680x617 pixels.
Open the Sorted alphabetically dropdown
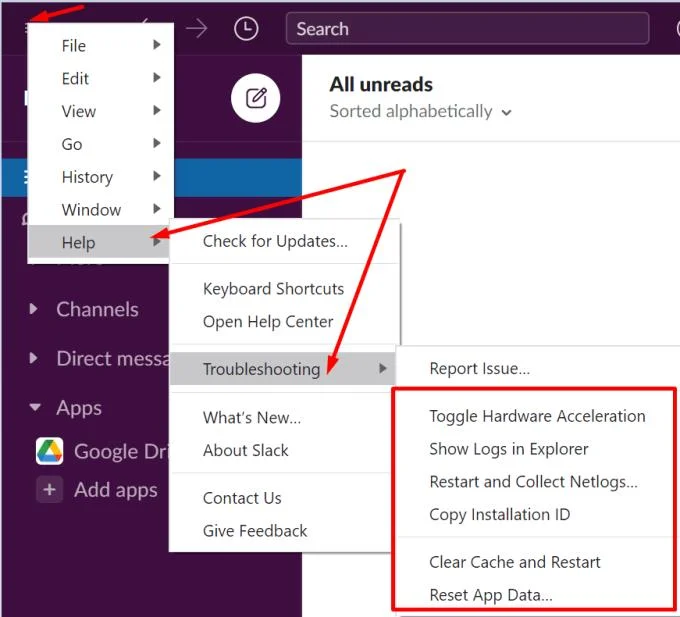click(420, 111)
